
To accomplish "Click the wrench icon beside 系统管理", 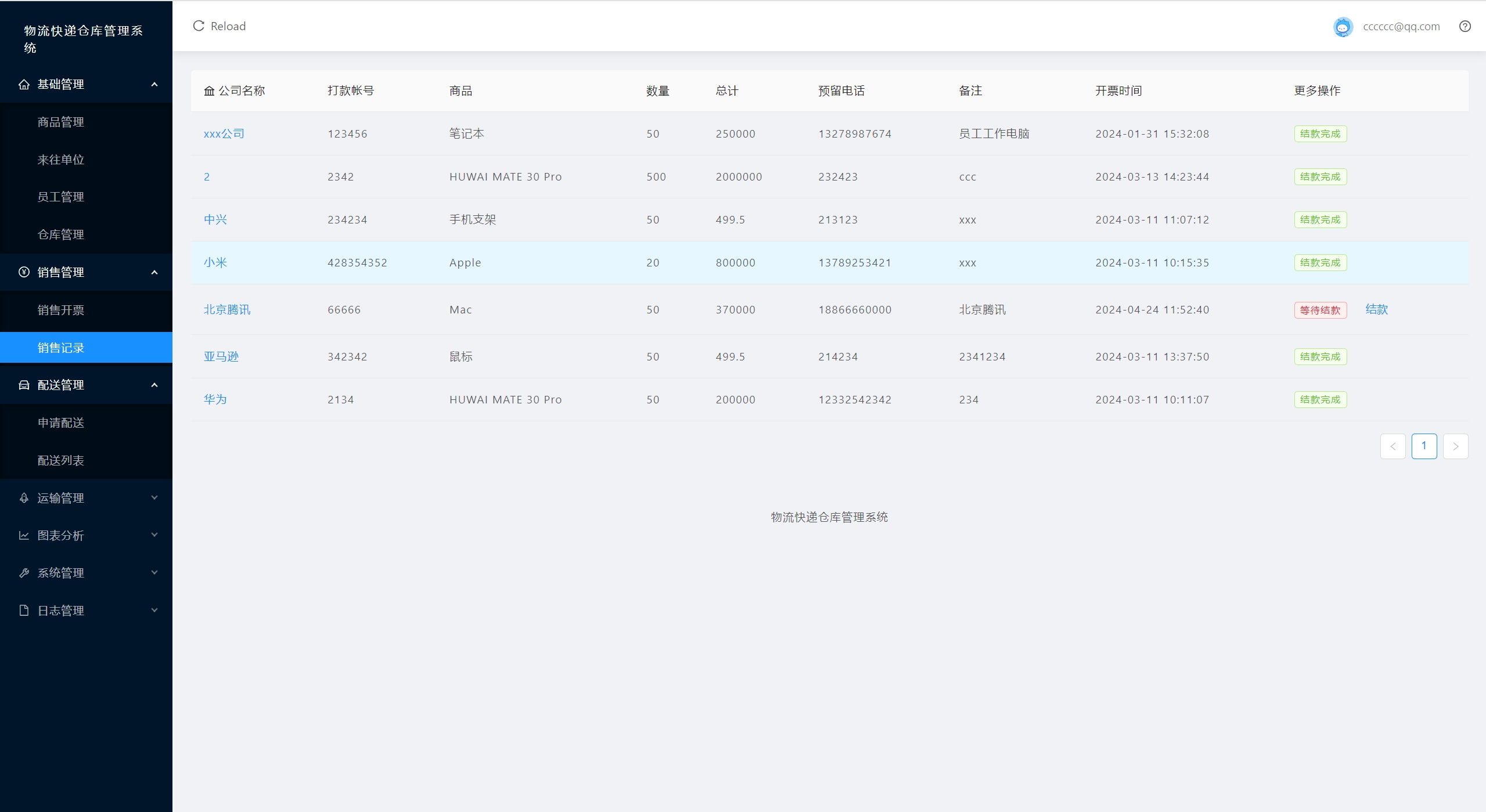I will coord(24,573).
